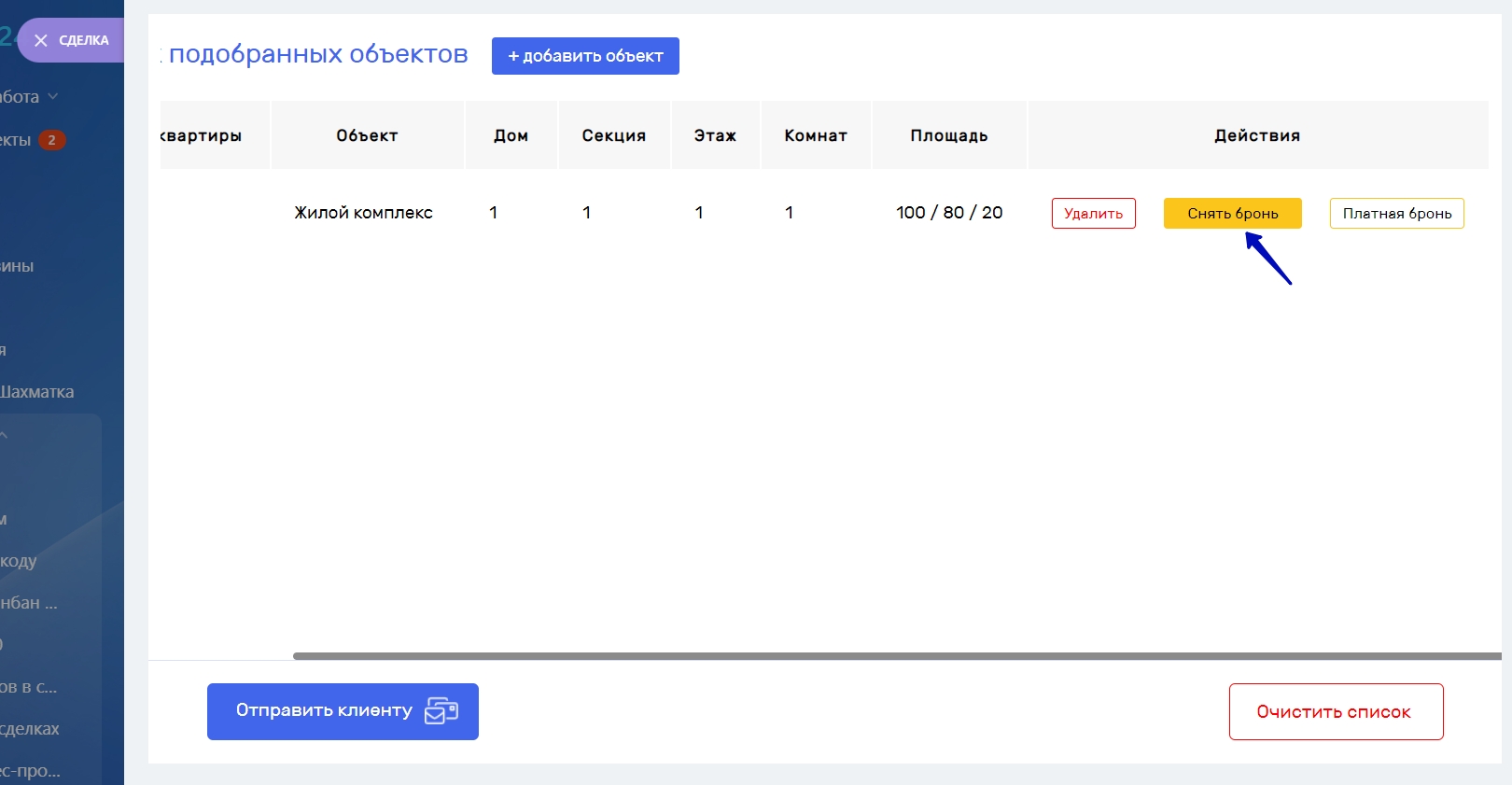Click the 'Жилой комплекс' cell
This screenshot has width=1512, height=785.
click(x=364, y=213)
